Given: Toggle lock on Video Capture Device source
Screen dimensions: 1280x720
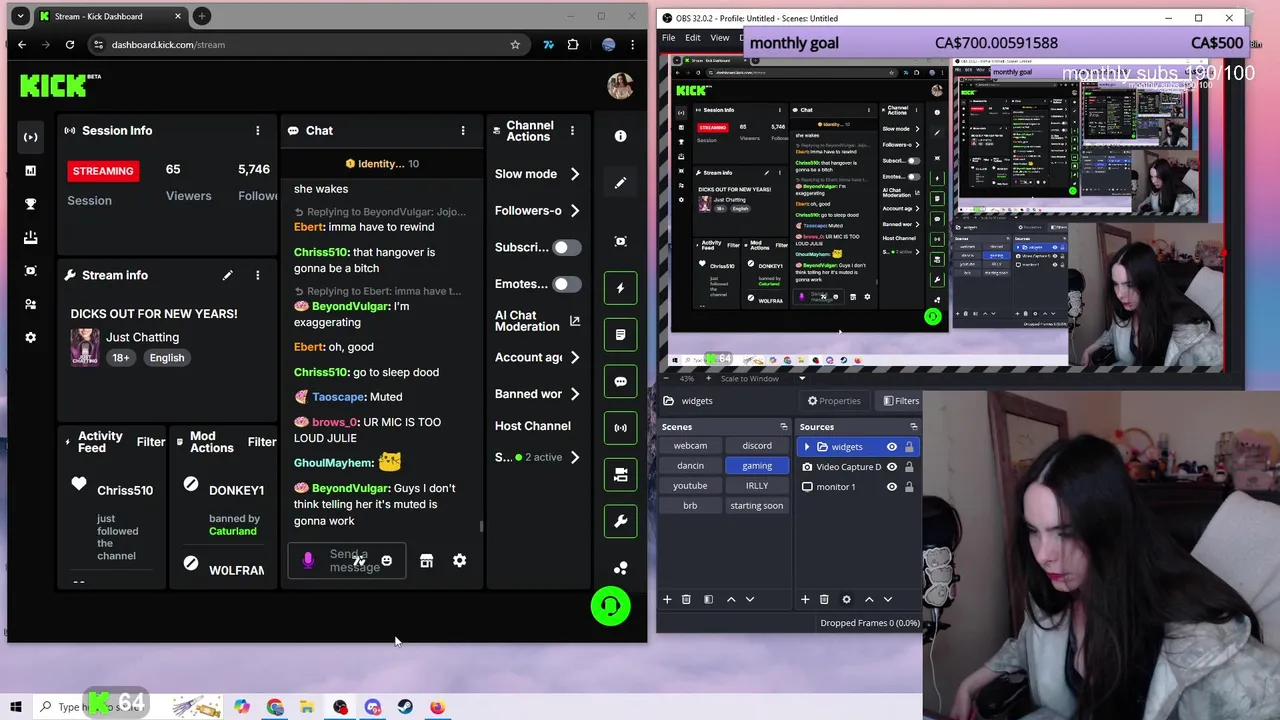Looking at the screenshot, I should click(909, 467).
